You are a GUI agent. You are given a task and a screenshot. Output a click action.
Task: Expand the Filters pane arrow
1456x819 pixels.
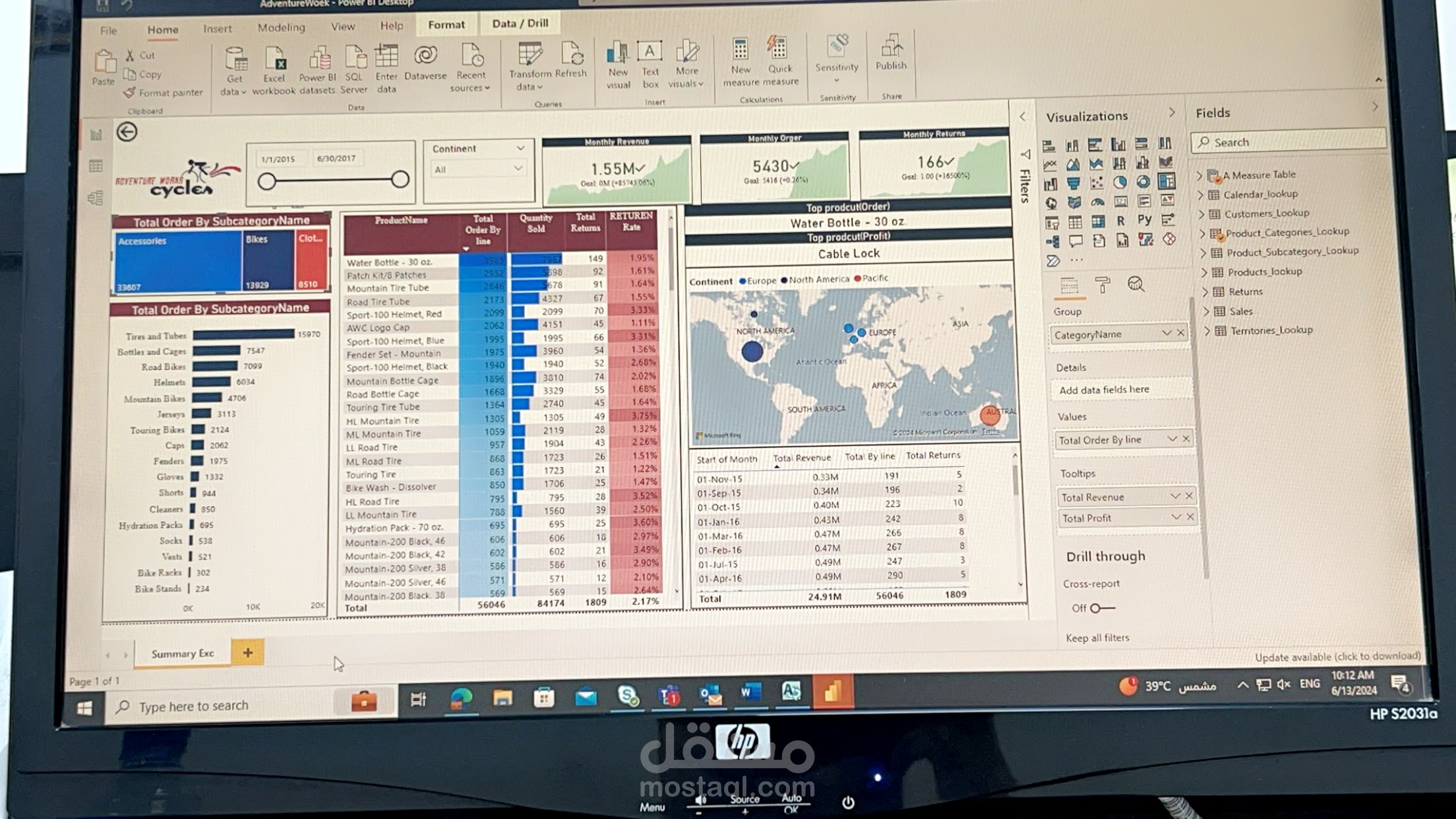tap(1022, 117)
